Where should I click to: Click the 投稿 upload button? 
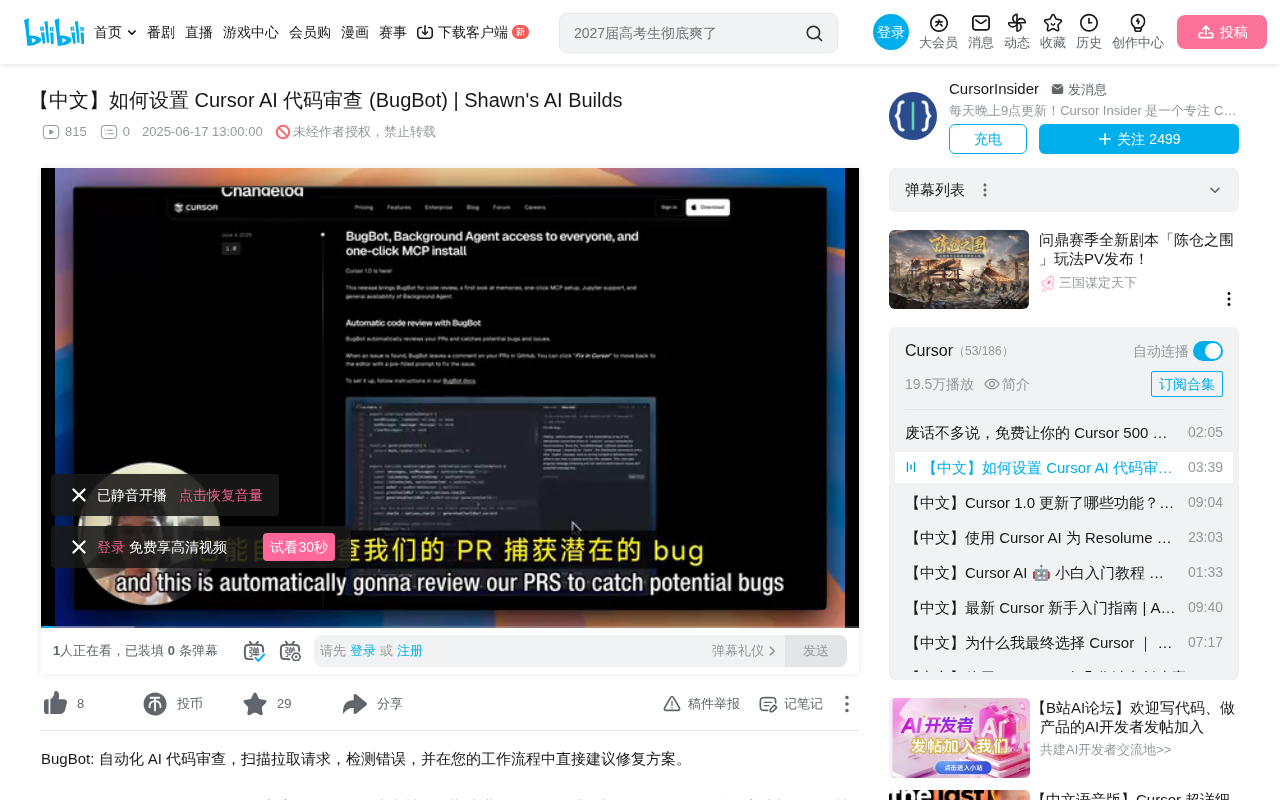[1222, 32]
